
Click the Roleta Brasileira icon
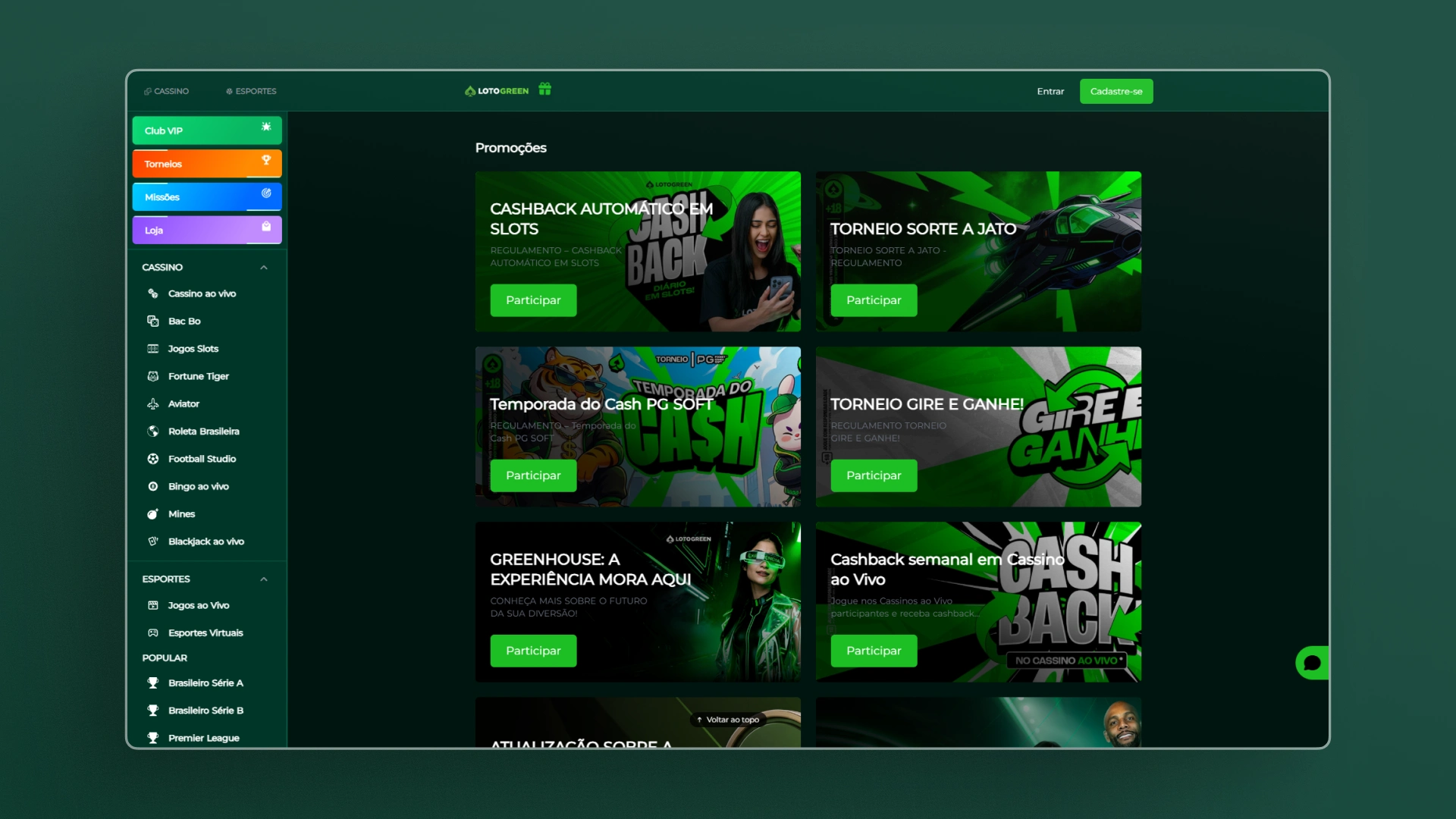pyautogui.click(x=152, y=431)
